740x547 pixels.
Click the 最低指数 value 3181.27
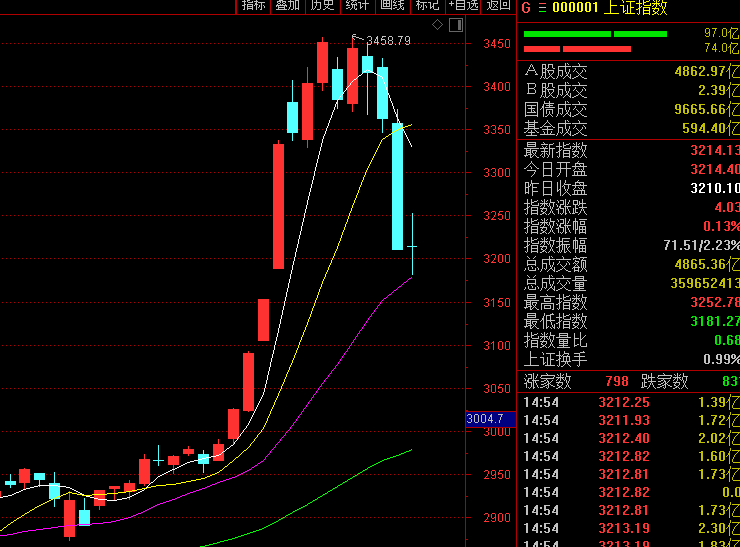point(715,321)
